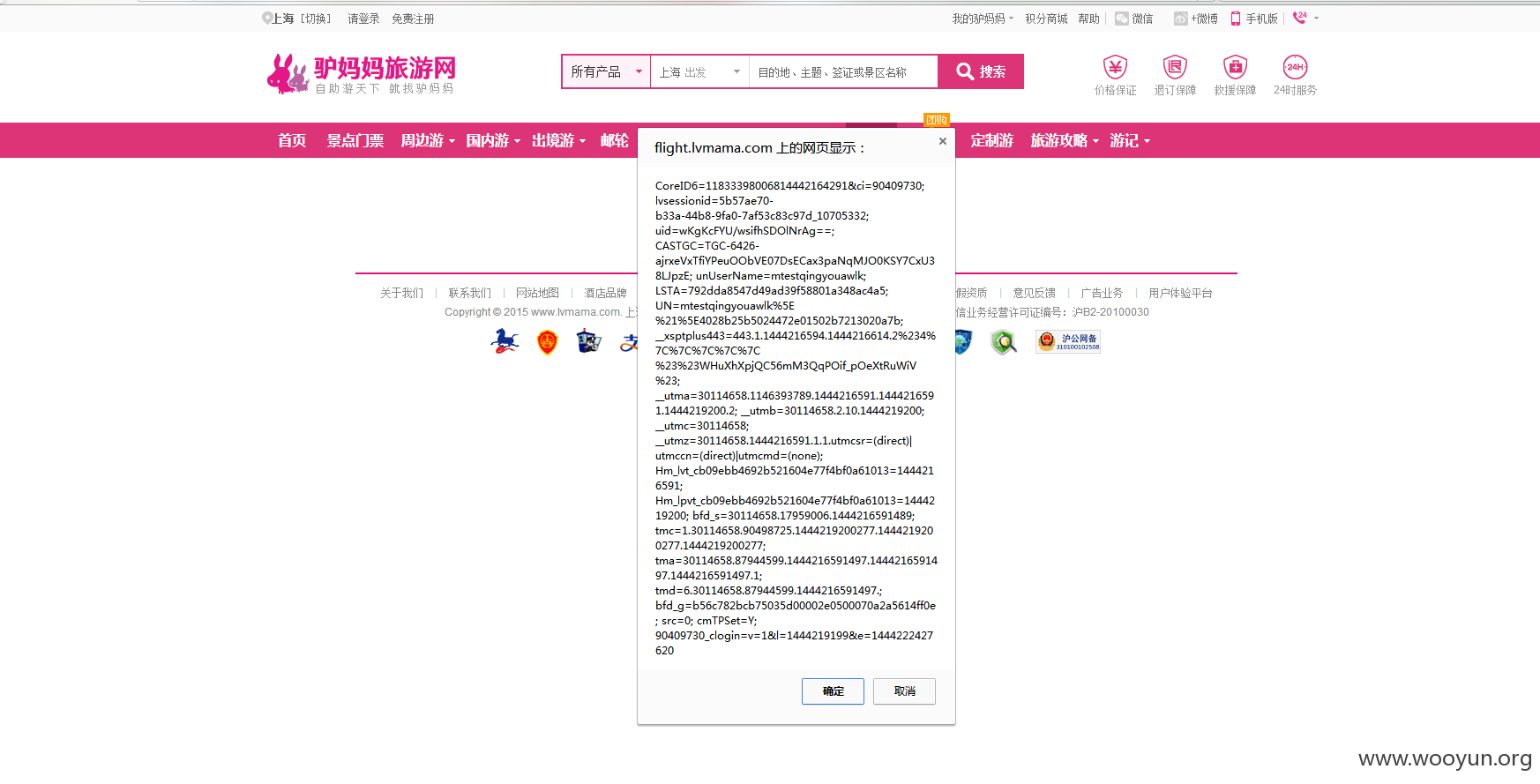
Task: Expand the 游记 menu arrow
Action: [x=1147, y=141]
